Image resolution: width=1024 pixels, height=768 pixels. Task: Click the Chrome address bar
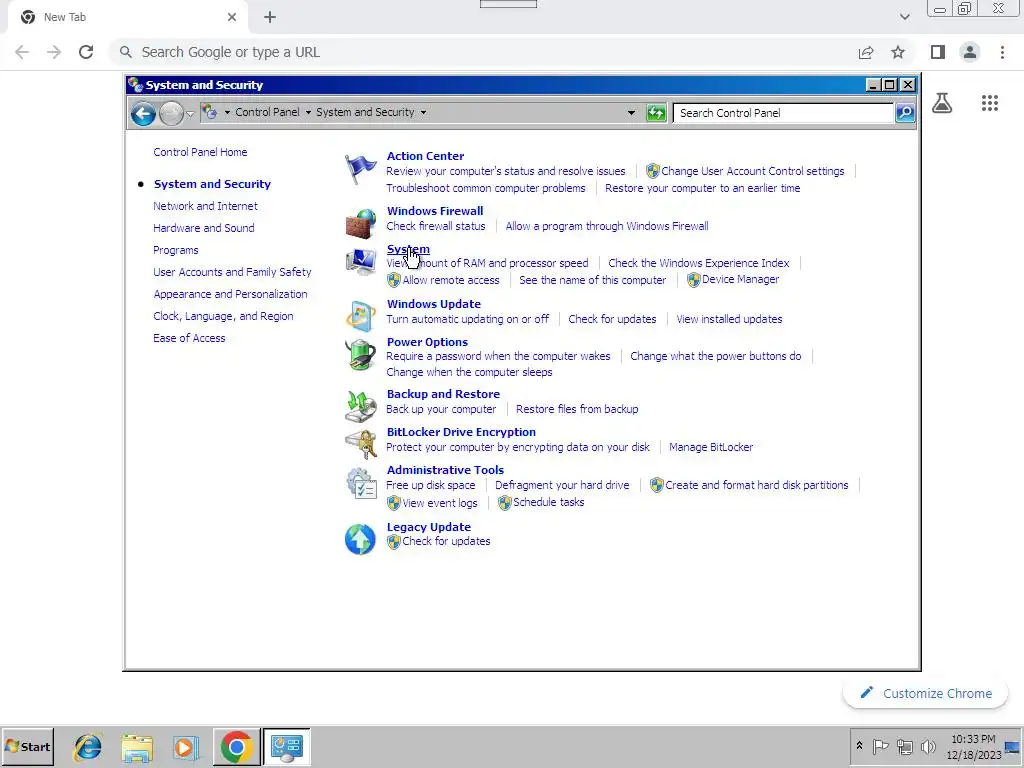click(483, 52)
